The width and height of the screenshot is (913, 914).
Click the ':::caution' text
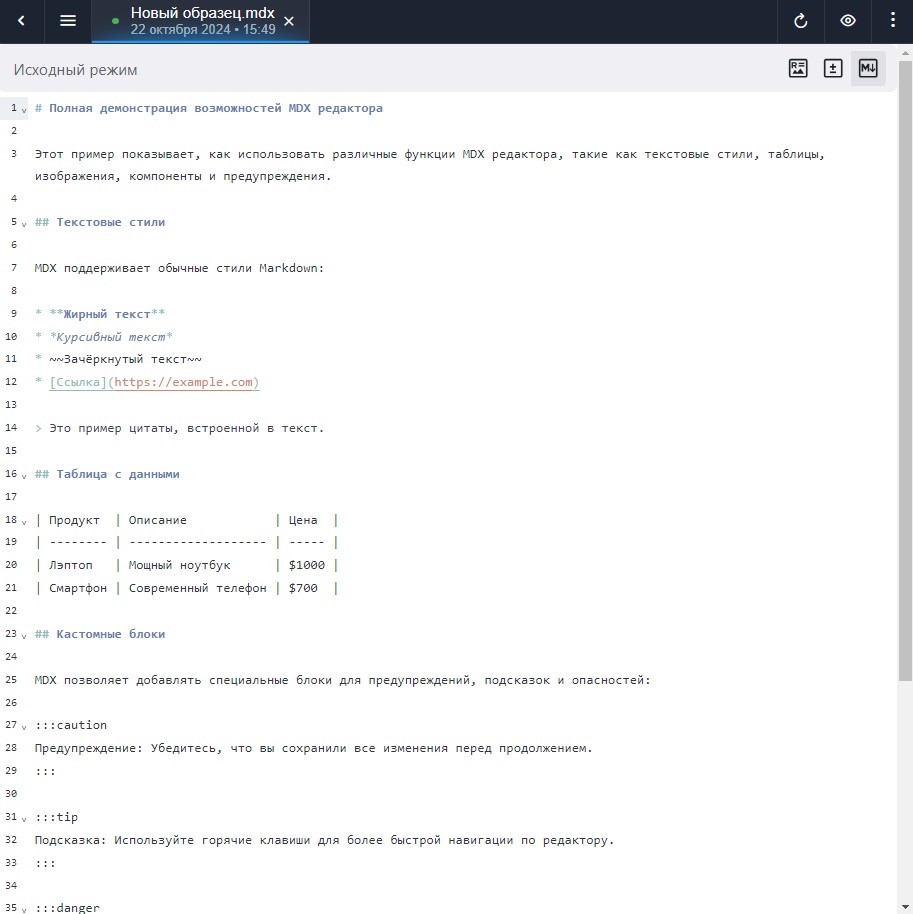[x=71, y=726]
